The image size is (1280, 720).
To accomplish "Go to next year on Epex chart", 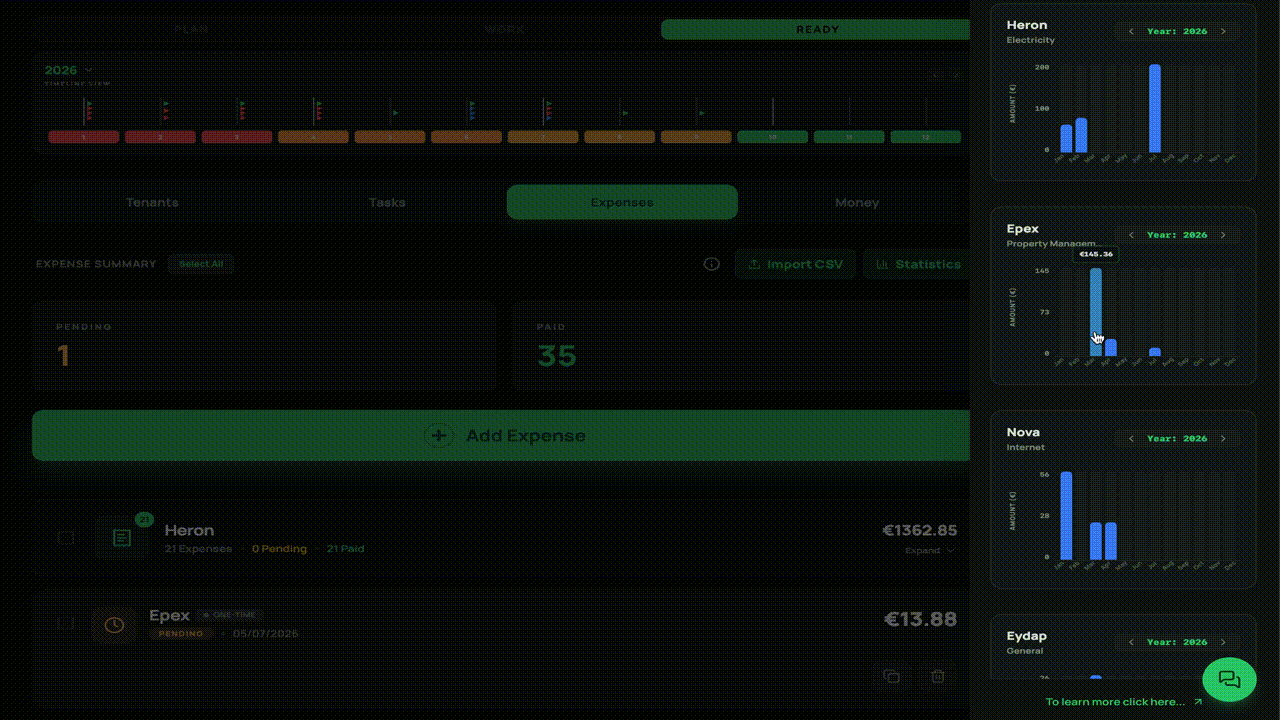I will pos(1223,235).
